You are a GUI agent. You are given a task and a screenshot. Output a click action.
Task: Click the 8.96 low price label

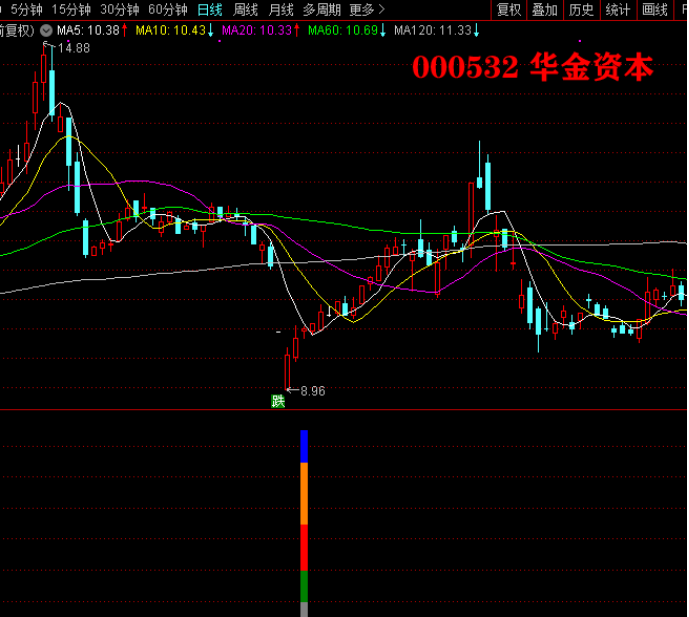[313, 391]
